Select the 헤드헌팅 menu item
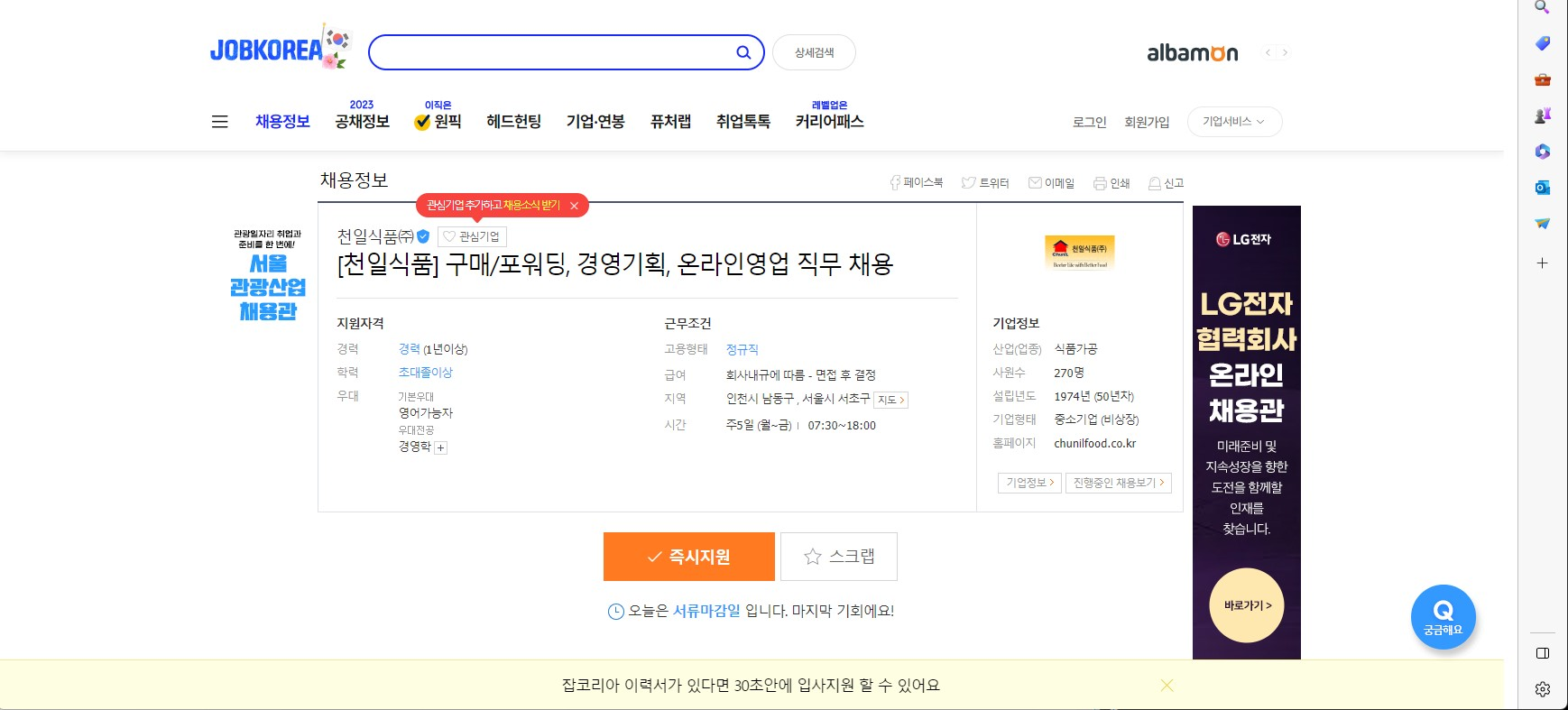Image resolution: width=1568 pixels, height=710 pixels. pyautogui.click(x=513, y=121)
